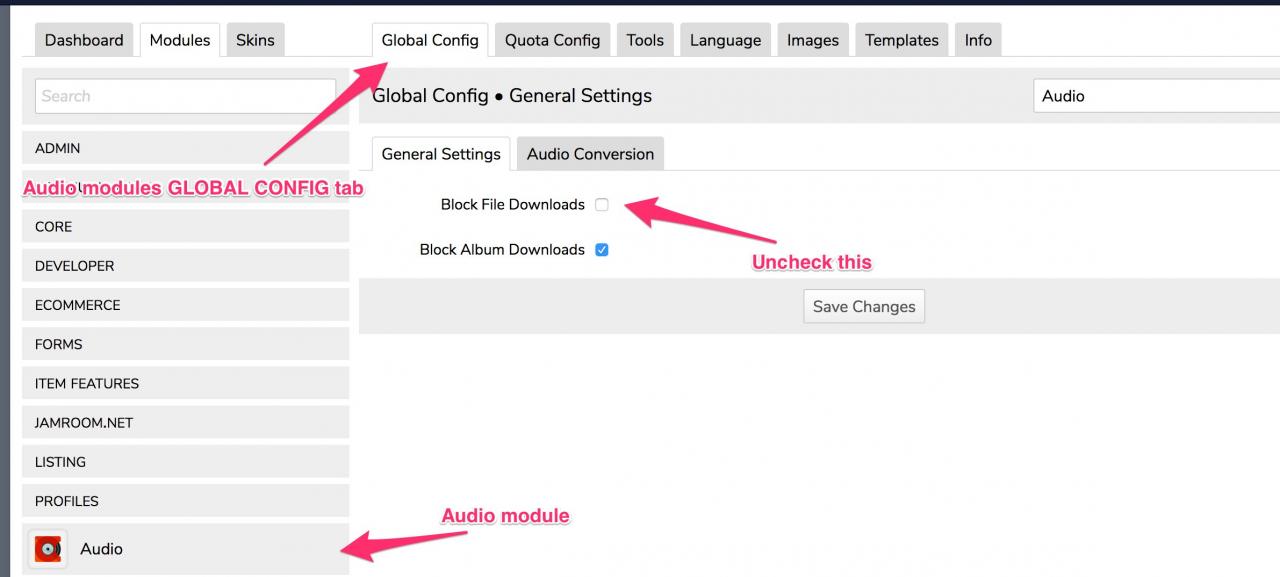Expand the ECOMMERCE category
Image resolution: width=1280 pixels, height=577 pixels.
pyautogui.click(x=185, y=305)
